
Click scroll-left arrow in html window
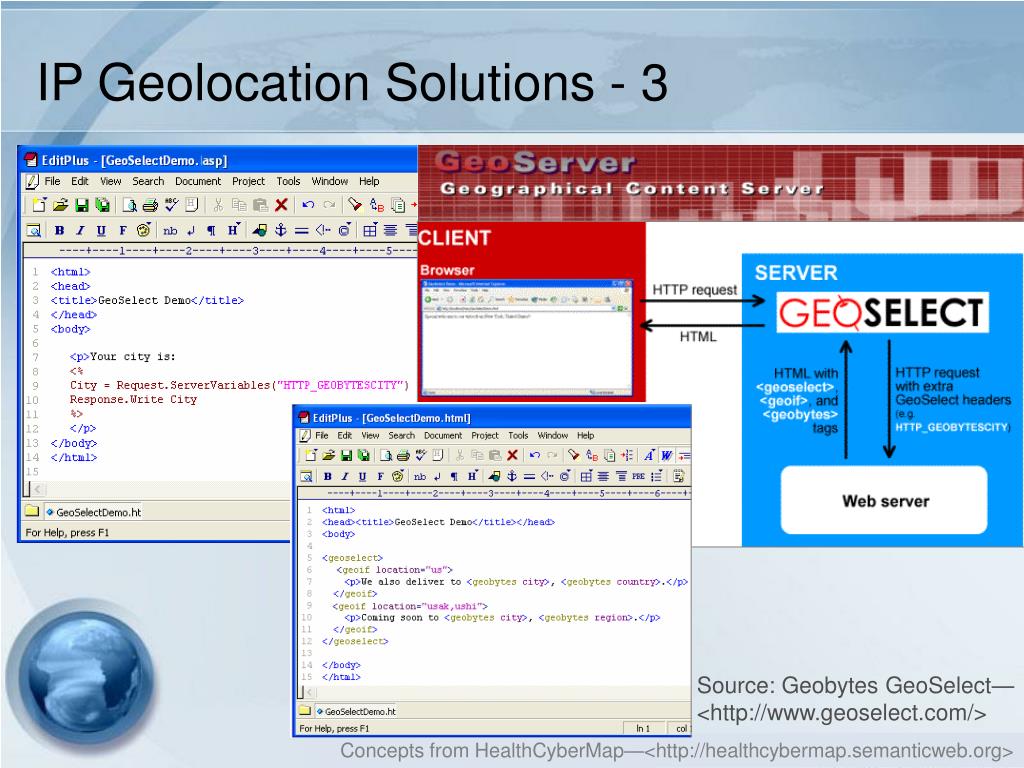310,692
